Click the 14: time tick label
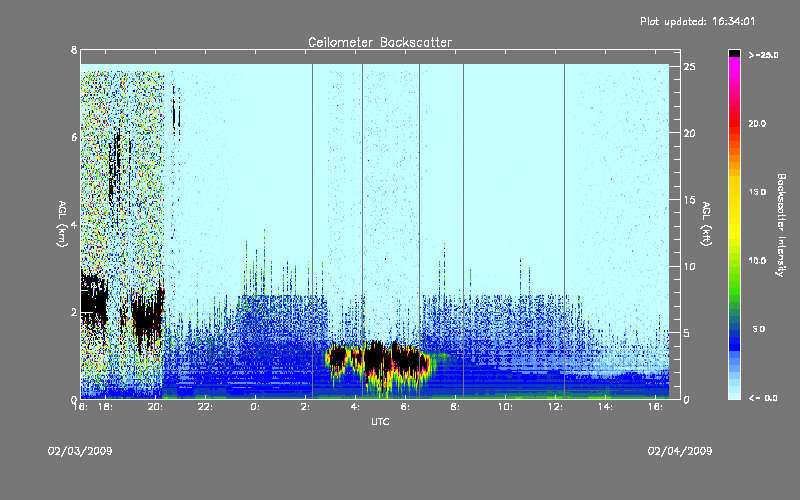The width and height of the screenshot is (800, 500). [x=605, y=407]
